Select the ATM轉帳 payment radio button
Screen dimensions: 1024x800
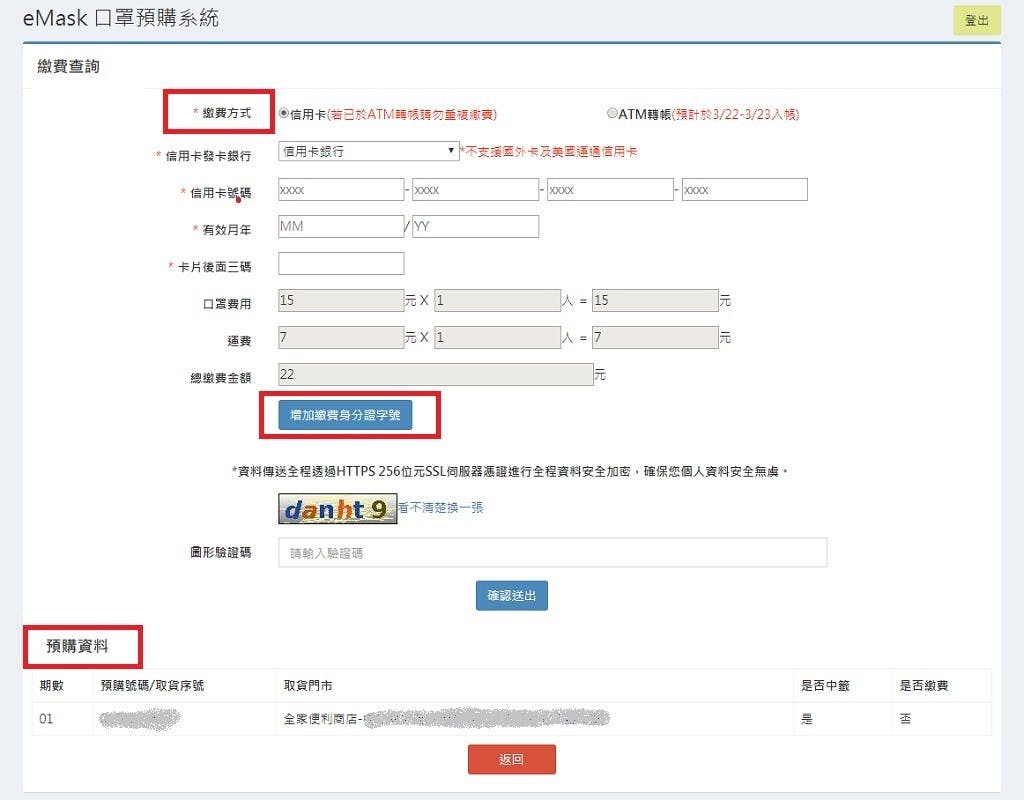(x=612, y=113)
